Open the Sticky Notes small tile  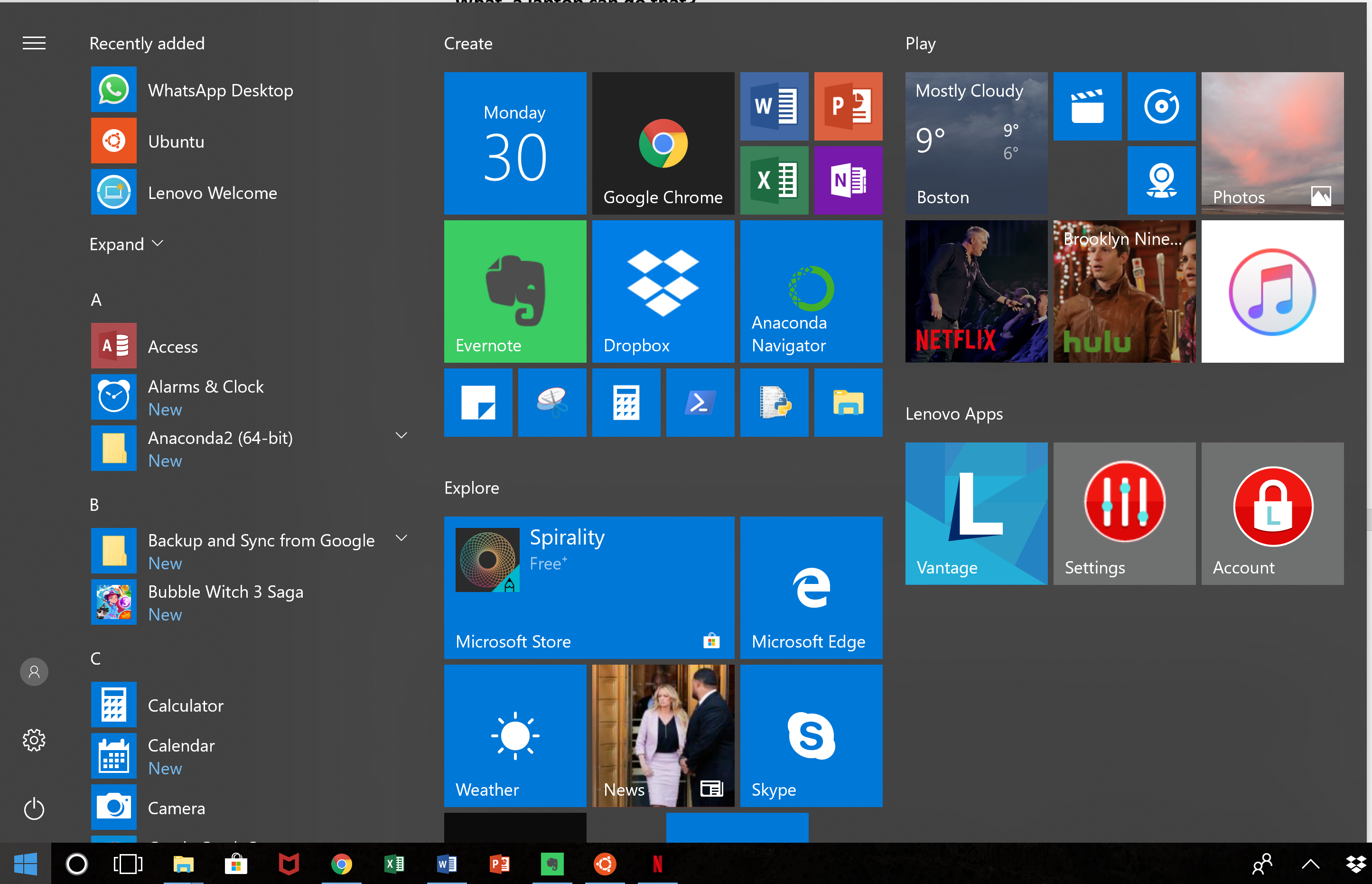478,403
